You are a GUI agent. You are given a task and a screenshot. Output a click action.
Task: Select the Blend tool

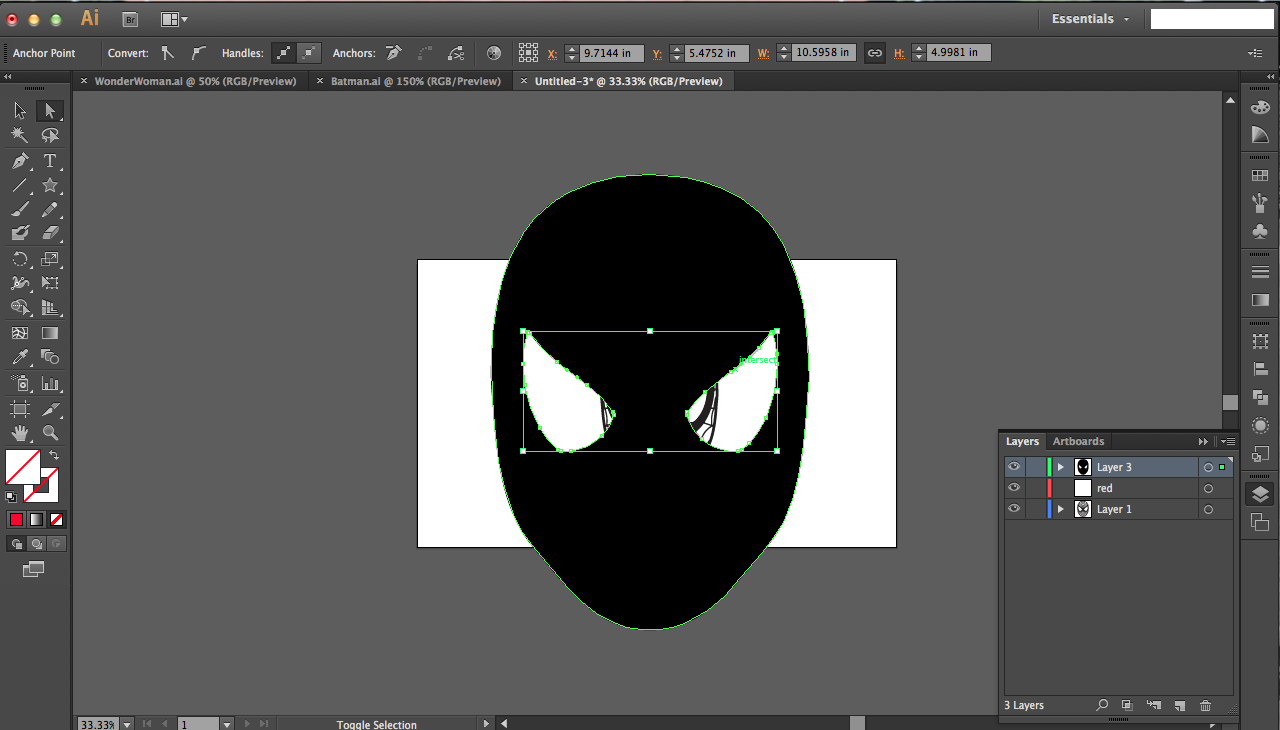tap(49, 357)
